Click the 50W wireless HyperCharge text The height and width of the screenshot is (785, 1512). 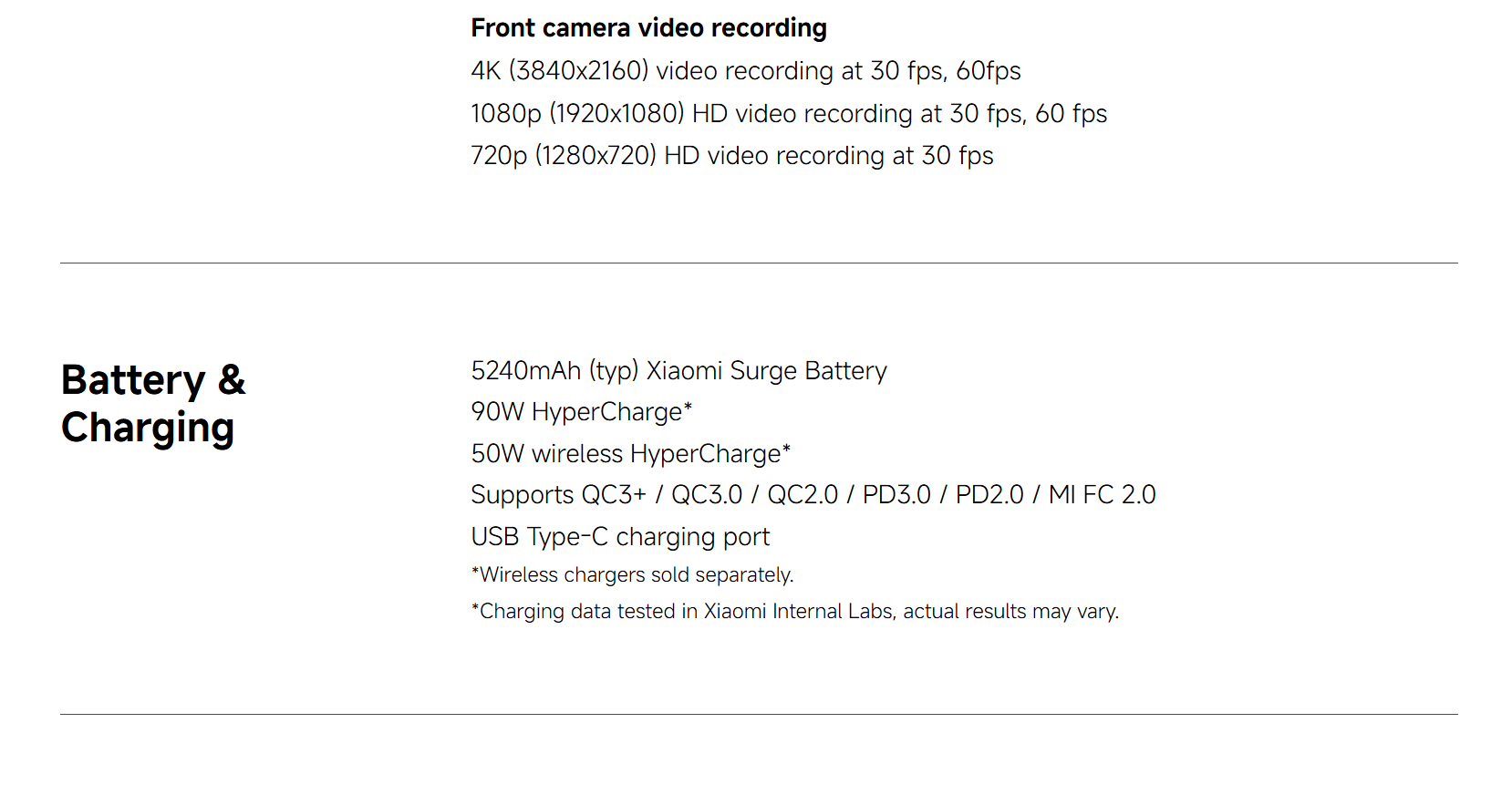pyautogui.click(x=630, y=453)
